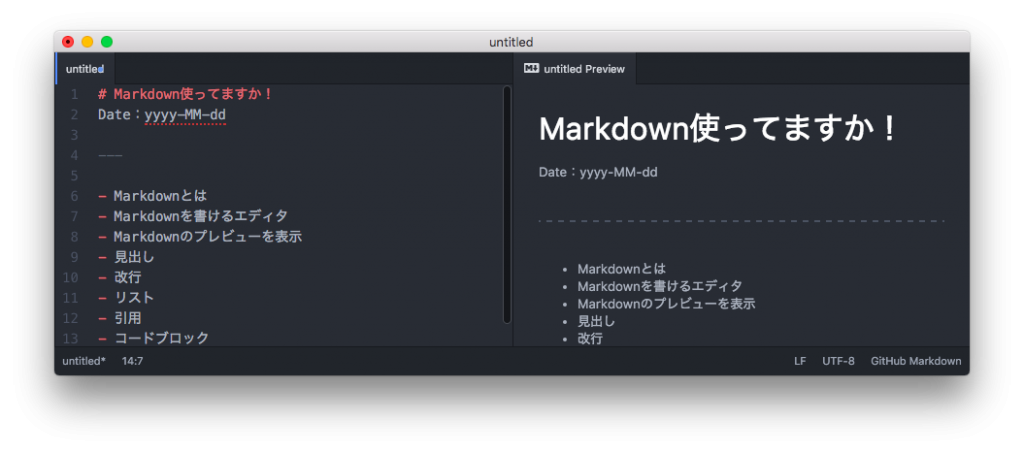Click preview heading 'Markdown使ってますか！'
Screen dimensions: 1024x453
[719, 129]
